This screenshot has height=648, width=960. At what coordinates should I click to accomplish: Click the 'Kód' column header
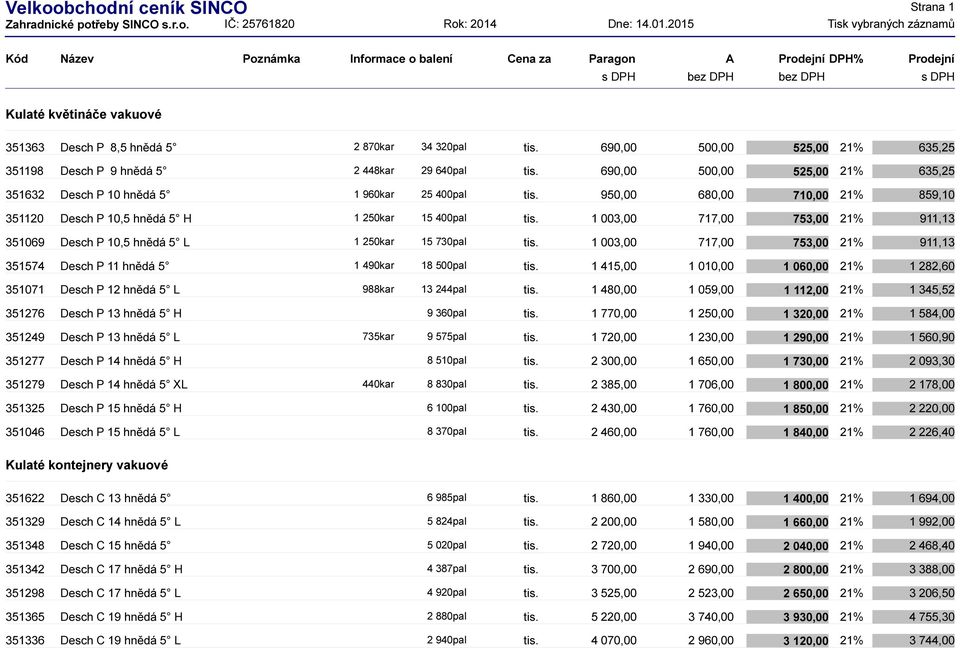pos(17,59)
